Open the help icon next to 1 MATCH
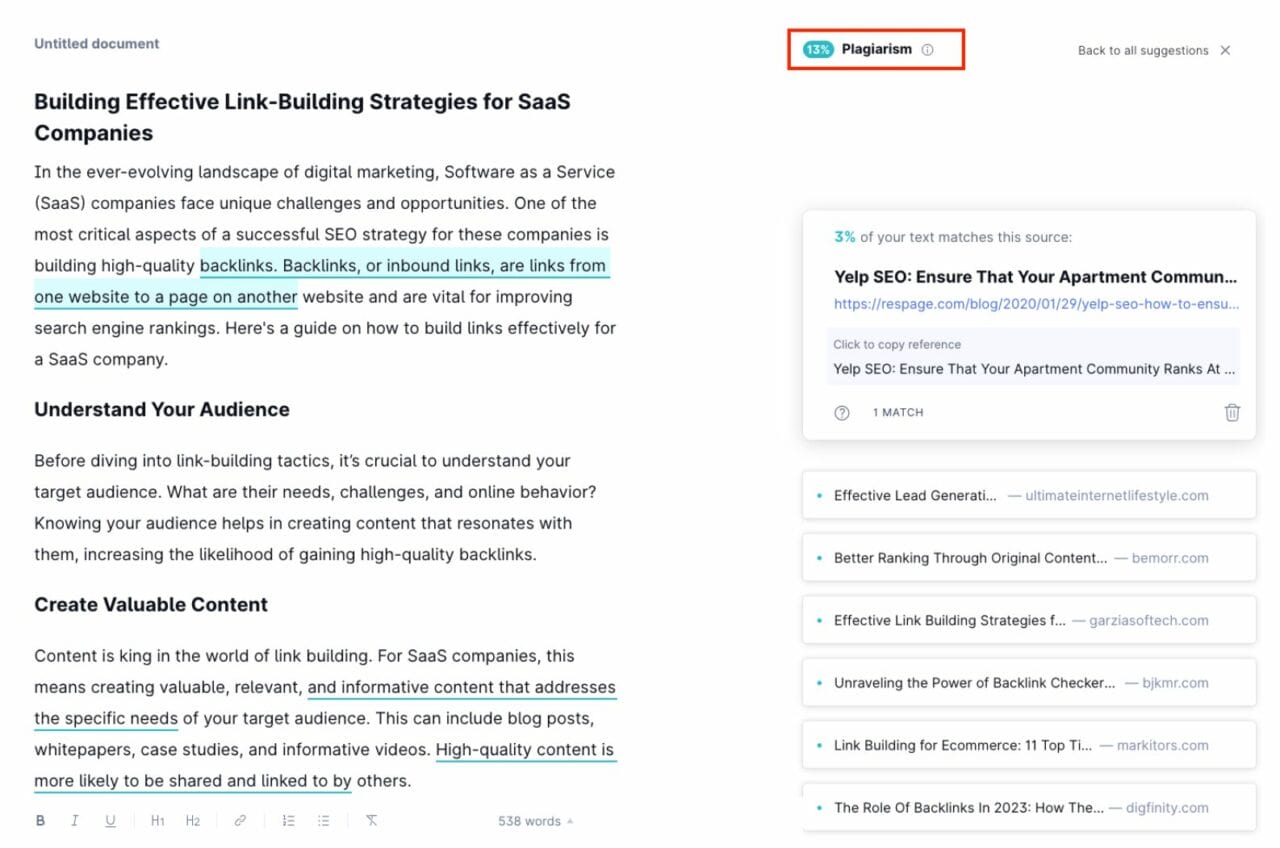This screenshot has height=848, width=1280. click(841, 412)
